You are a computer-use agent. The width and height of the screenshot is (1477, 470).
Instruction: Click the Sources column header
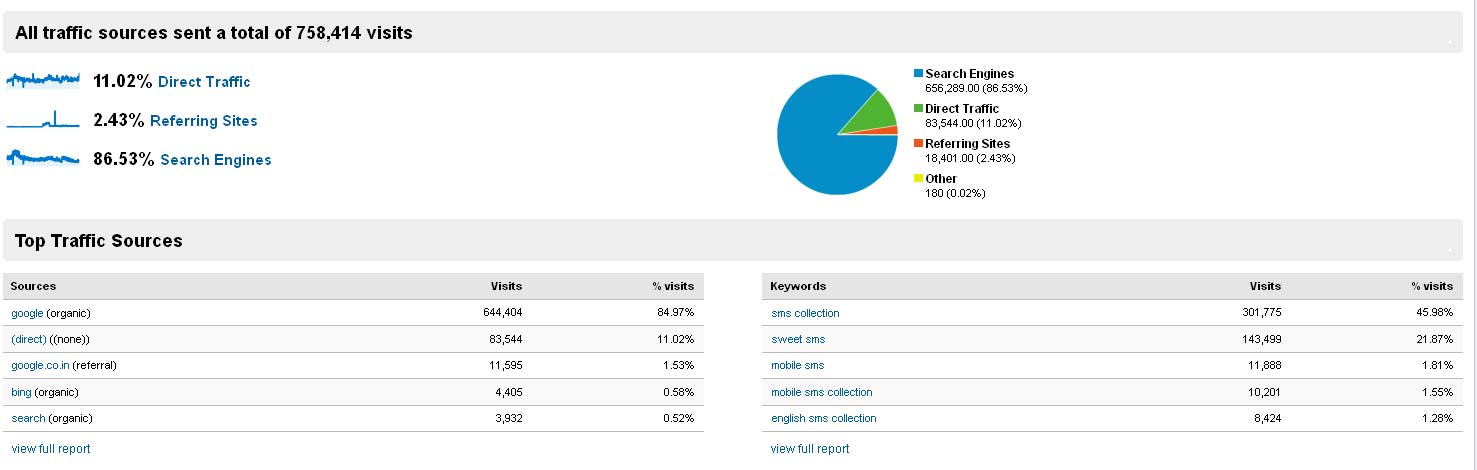tap(33, 286)
